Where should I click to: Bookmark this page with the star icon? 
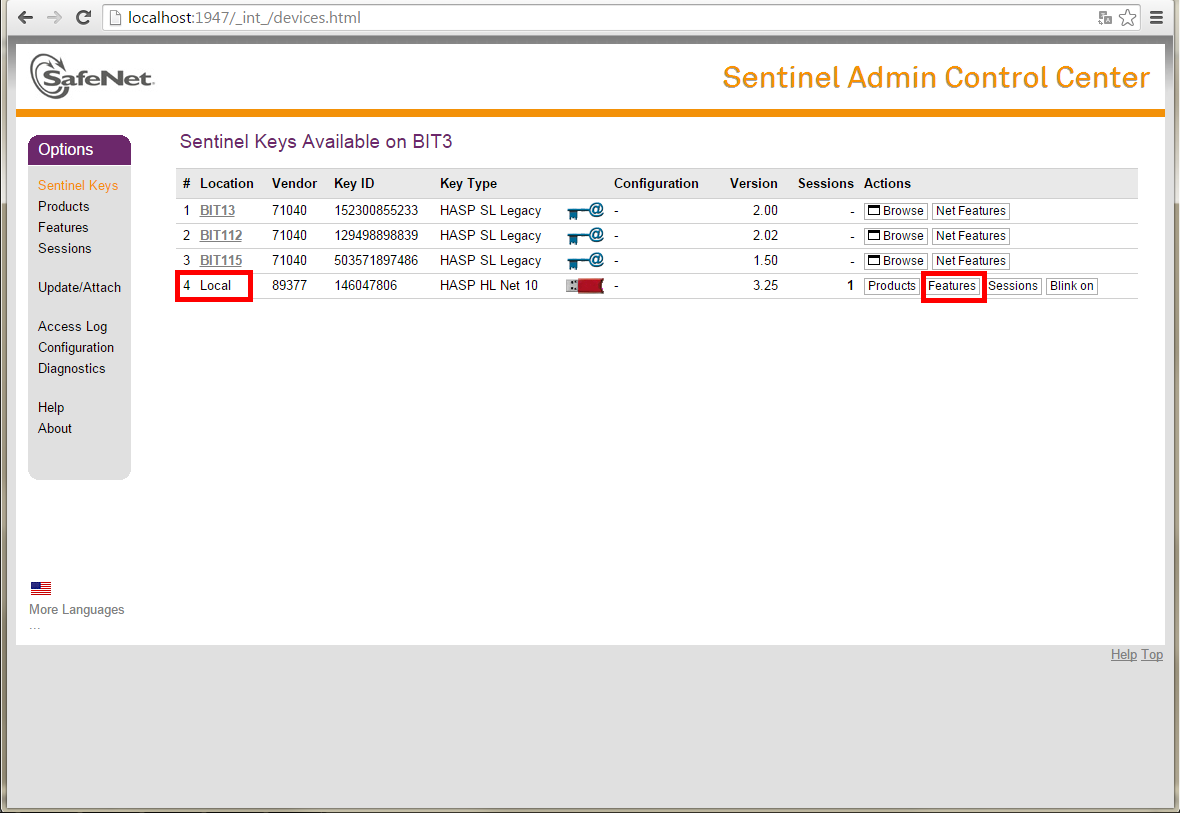pyautogui.click(x=1127, y=17)
